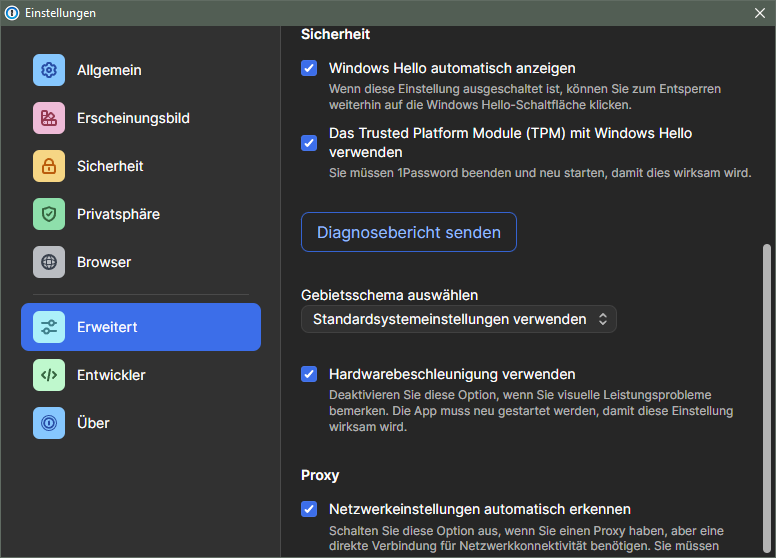Screen dimensions: 776x558
Task: Click the Entwickler code icon
Action: click(x=49, y=375)
